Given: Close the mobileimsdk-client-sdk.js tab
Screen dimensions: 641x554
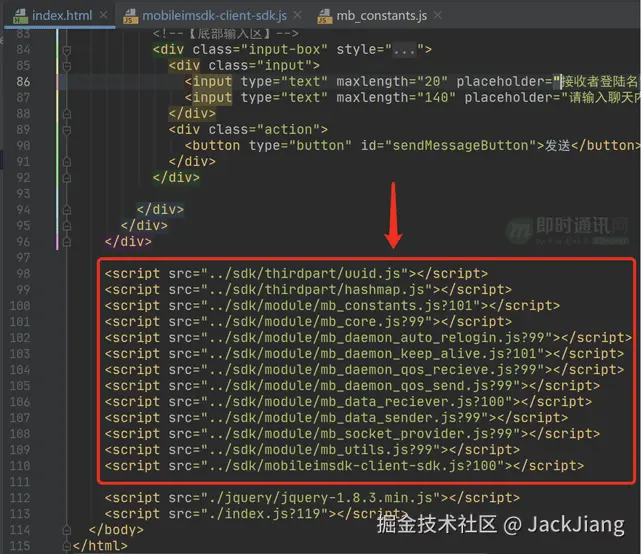Looking at the screenshot, I should pyautogui.click(x=298, y=15).
